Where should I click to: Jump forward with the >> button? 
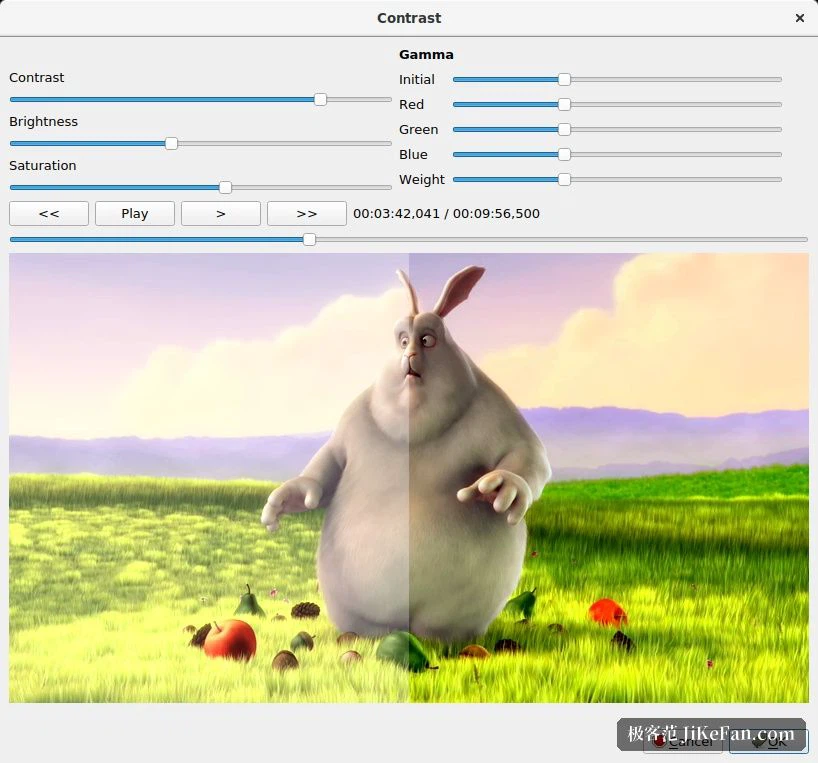coord(307,214)
